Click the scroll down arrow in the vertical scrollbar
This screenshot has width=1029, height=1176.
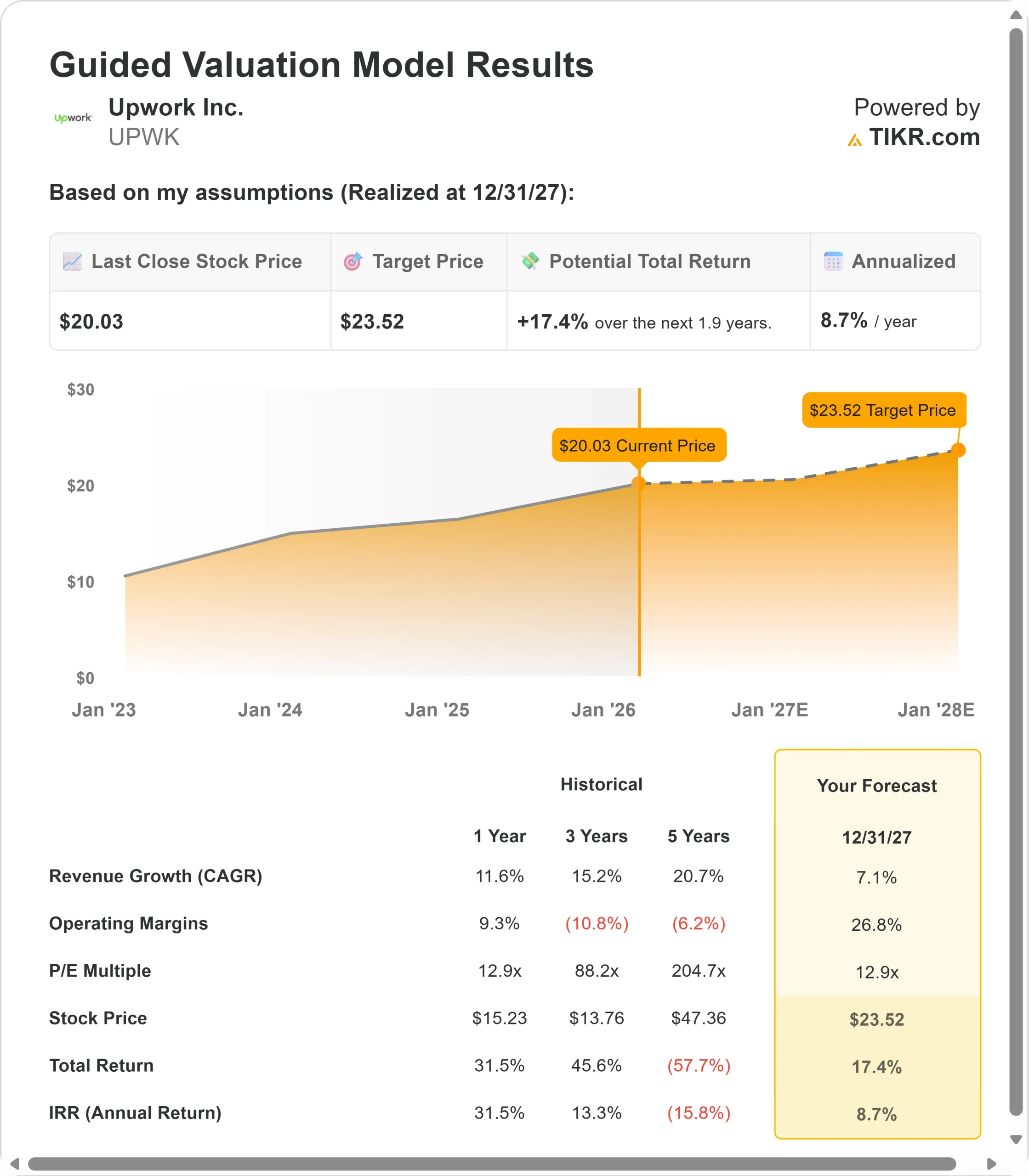click(x=1016, y=1139)
